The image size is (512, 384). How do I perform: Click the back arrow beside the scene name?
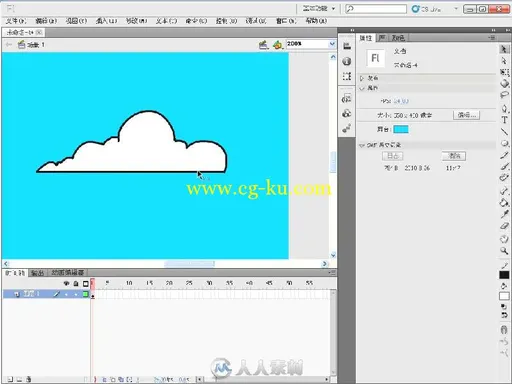tap(9, 44)
